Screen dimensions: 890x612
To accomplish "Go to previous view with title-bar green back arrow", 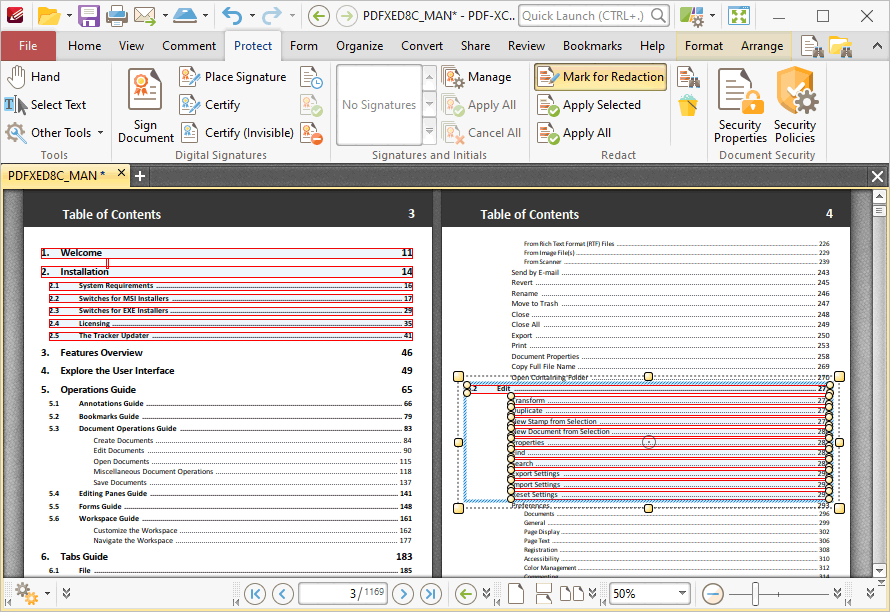I will click(319, 16).
